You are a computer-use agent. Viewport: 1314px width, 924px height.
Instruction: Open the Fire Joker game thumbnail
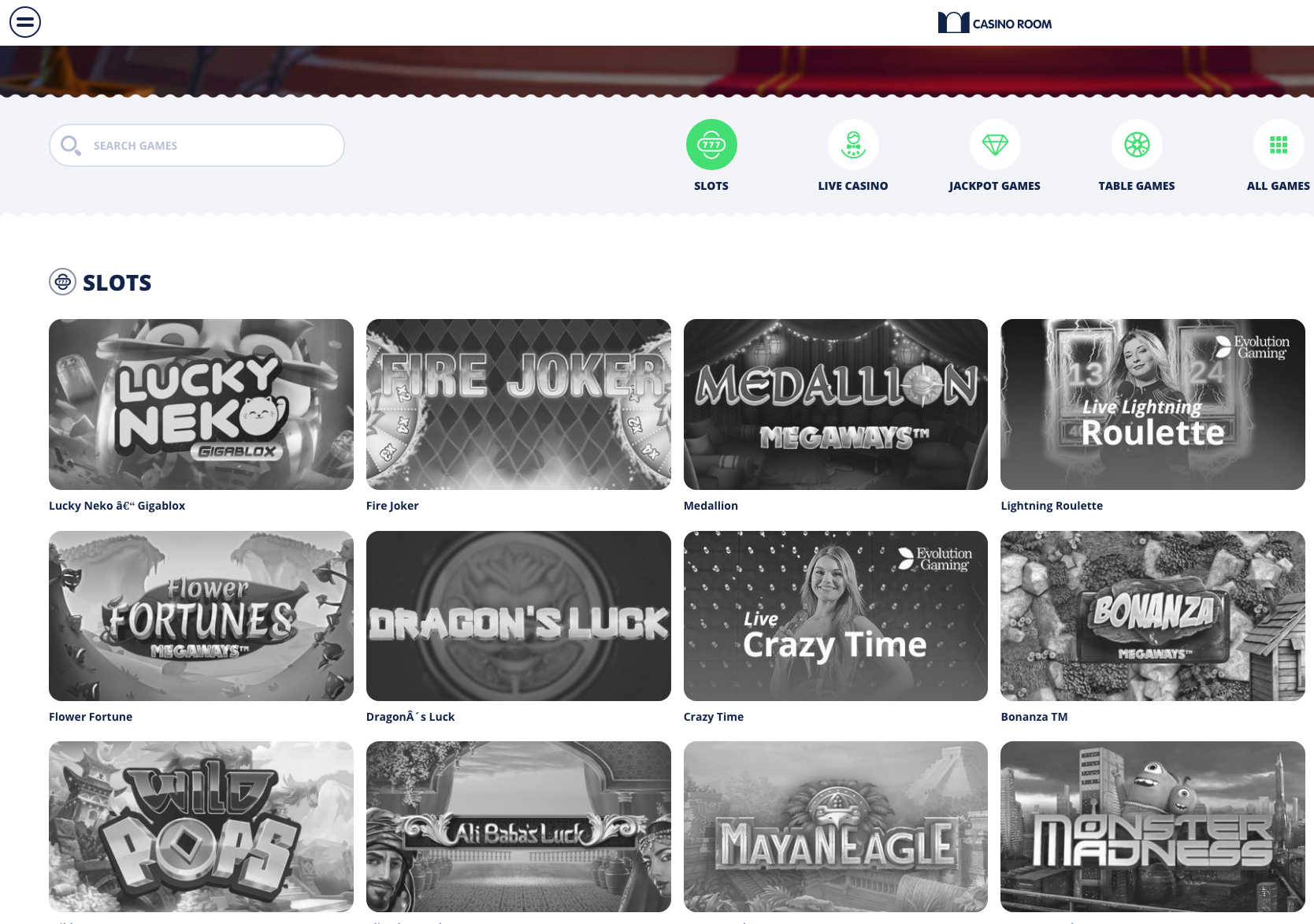pyautogui.click(x=518, y=404)
